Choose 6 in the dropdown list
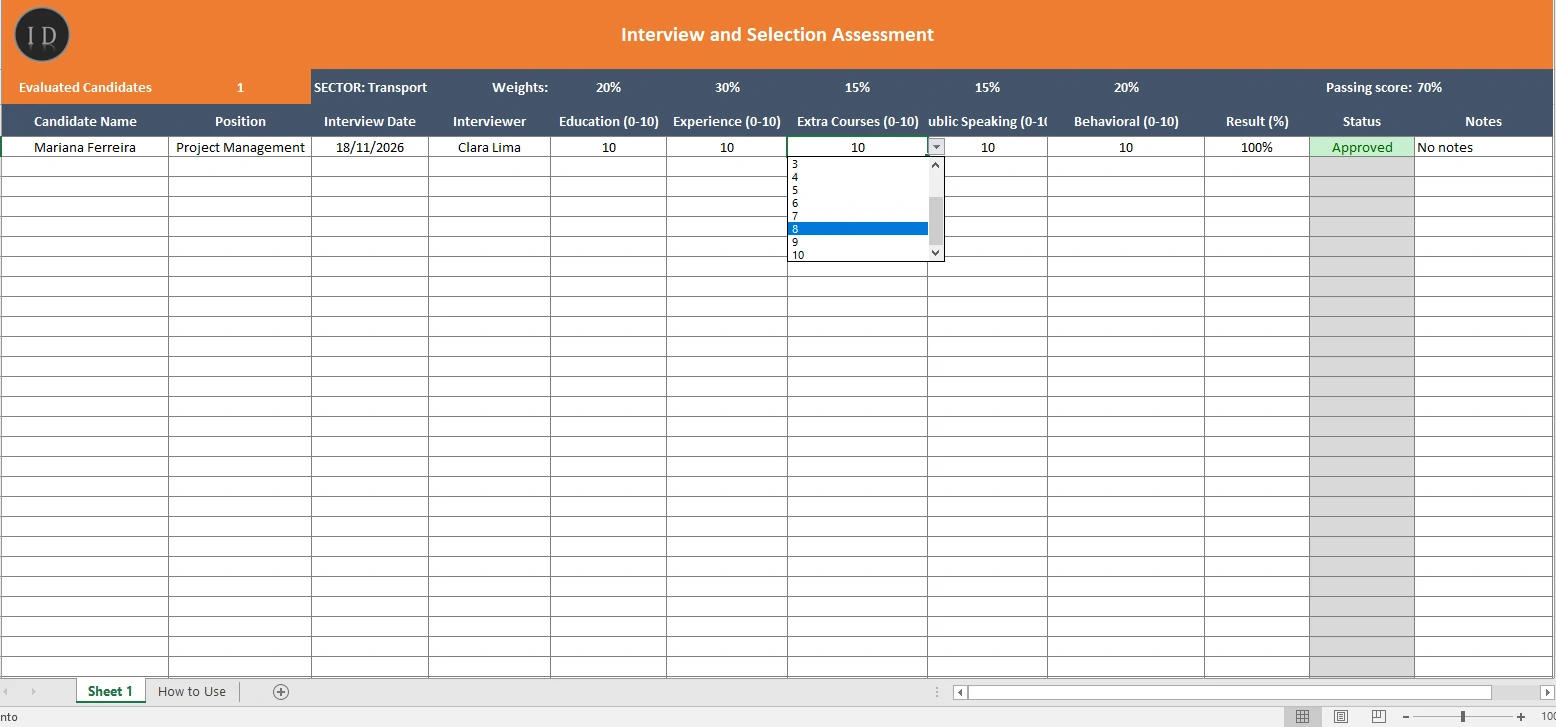Image resolution: width=1556 pixels, height=727 pixels. click(x=858, y=203)
